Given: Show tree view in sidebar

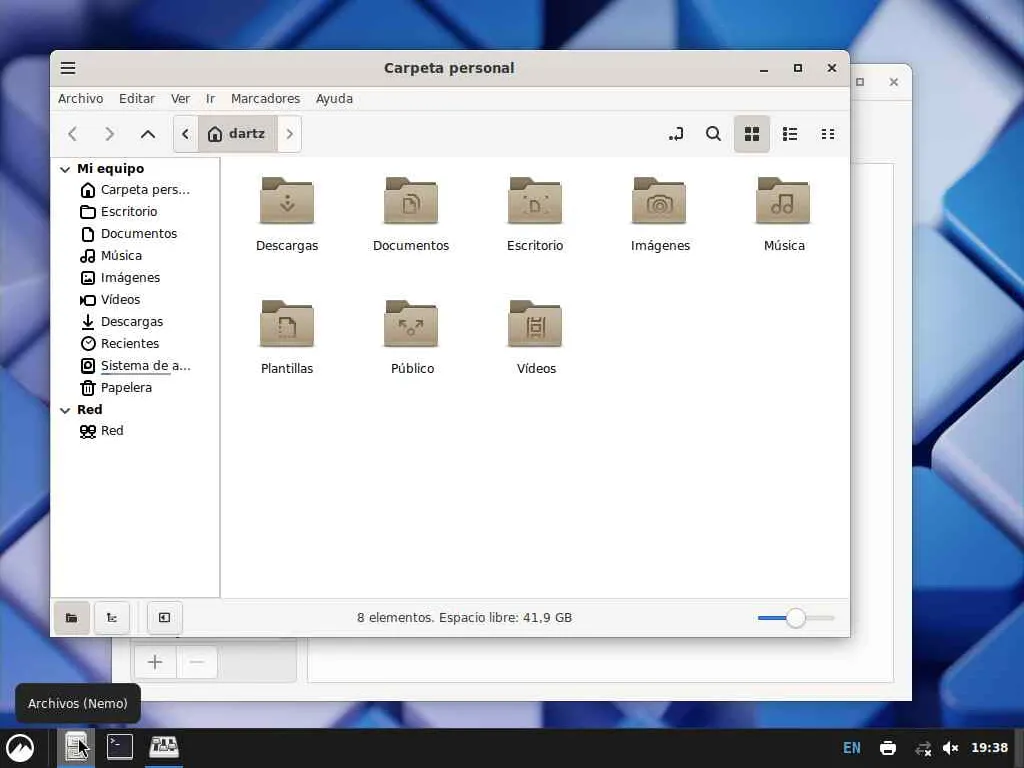Looking at the screenshot, I should 112,618.
